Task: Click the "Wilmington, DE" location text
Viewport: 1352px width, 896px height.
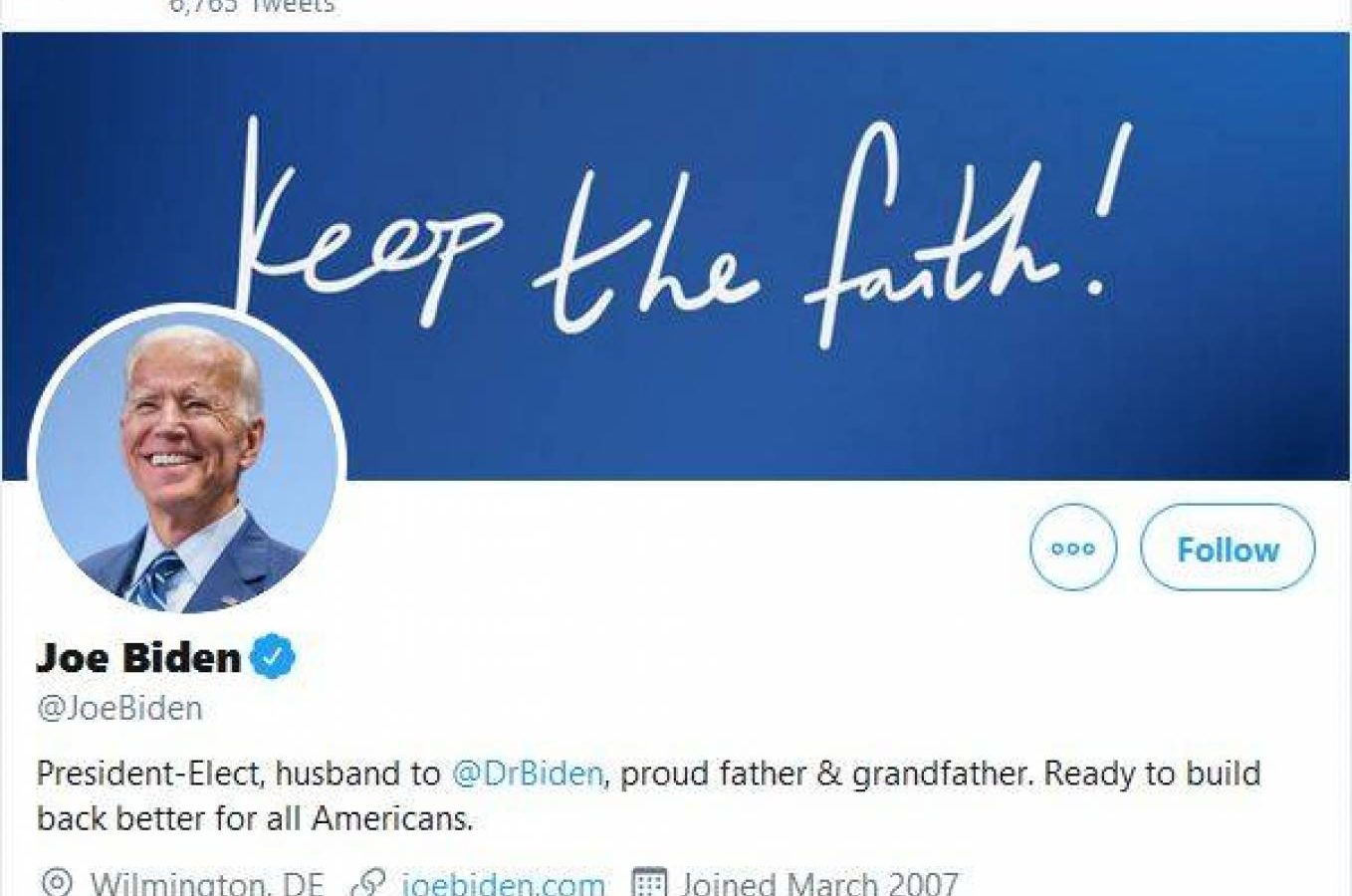Action: [207, 884]
